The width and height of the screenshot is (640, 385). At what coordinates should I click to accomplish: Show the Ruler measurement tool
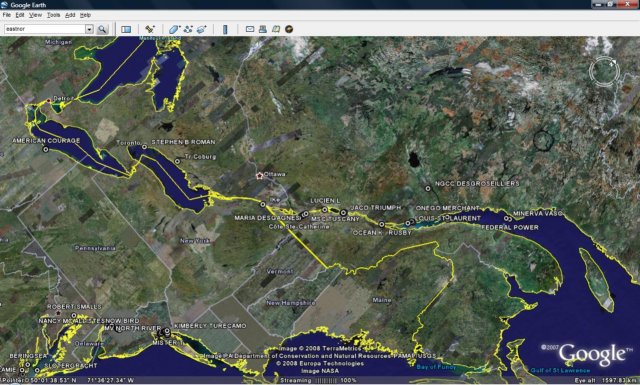tap(225, 29)
